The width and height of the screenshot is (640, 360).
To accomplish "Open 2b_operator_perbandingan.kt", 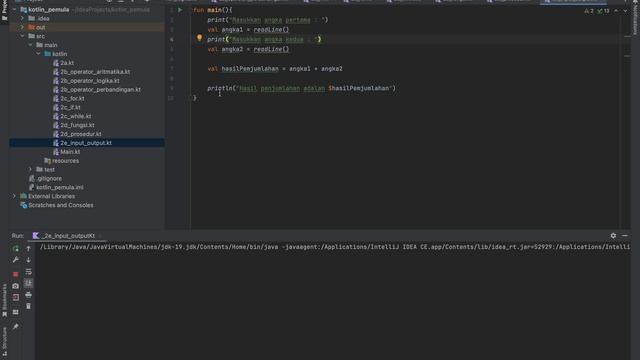I will (x=100, y=89).
